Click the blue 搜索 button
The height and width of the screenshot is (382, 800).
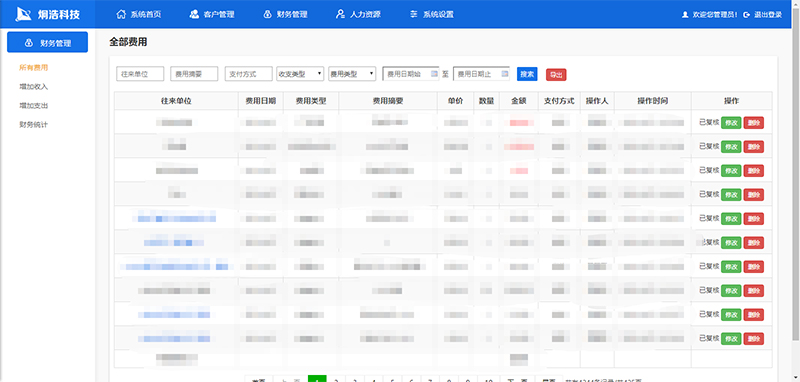(527, 74)
